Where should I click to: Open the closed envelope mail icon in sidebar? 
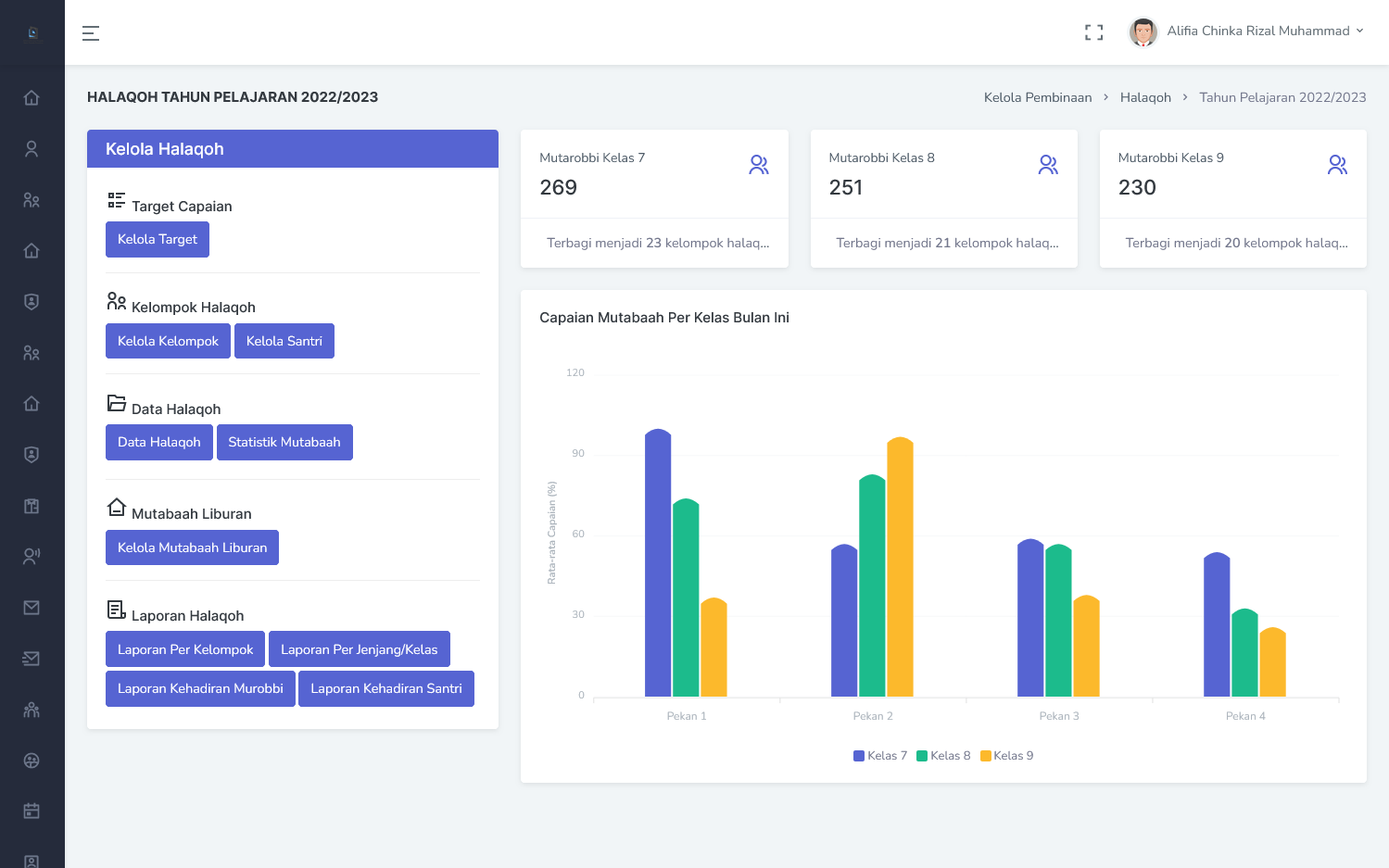tap(32, 608)
